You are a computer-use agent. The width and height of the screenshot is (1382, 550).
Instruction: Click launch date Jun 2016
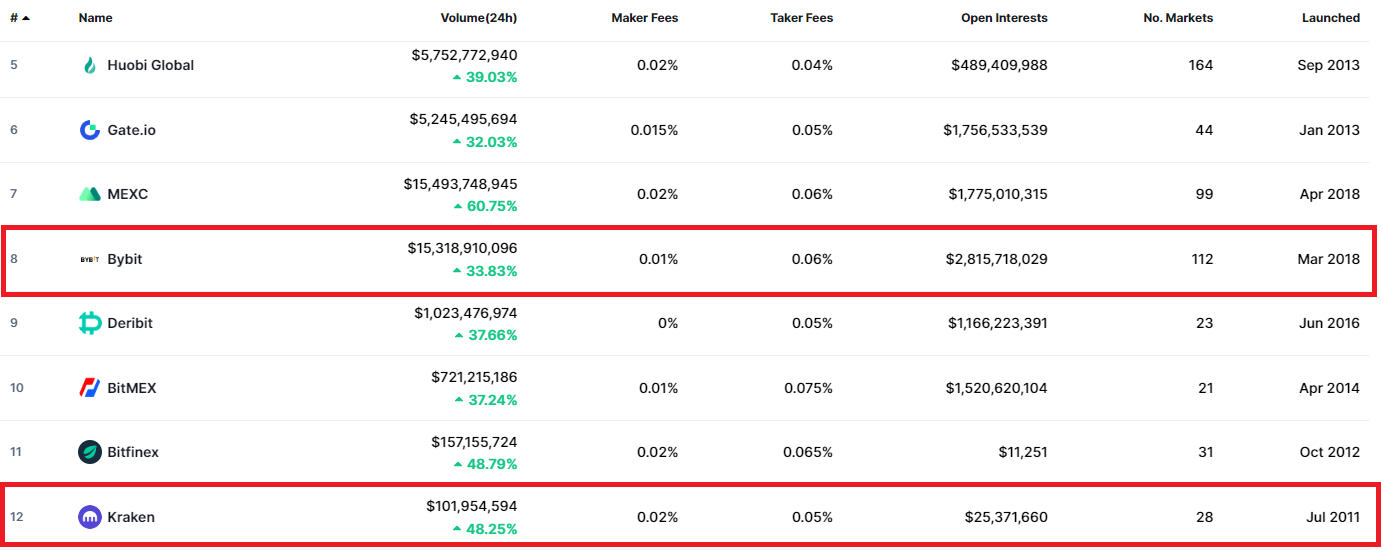[x=1330, y=323]
